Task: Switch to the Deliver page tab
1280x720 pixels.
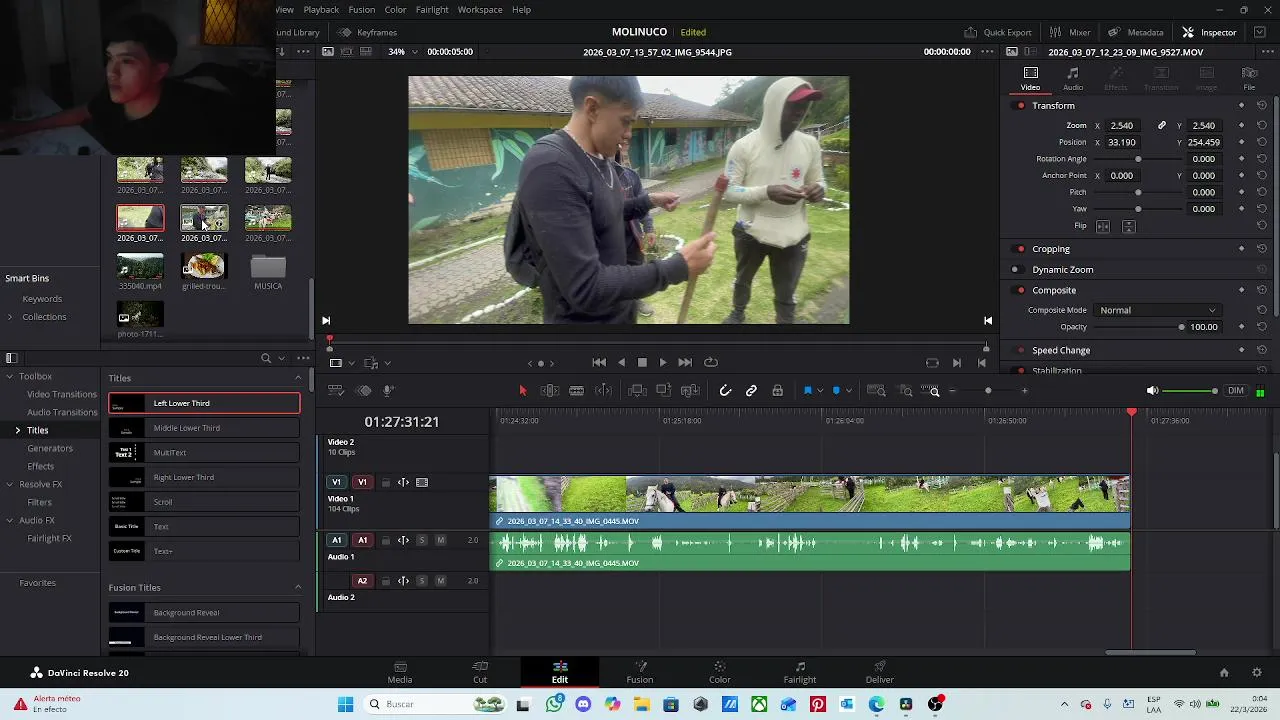Action: point(880,673)
